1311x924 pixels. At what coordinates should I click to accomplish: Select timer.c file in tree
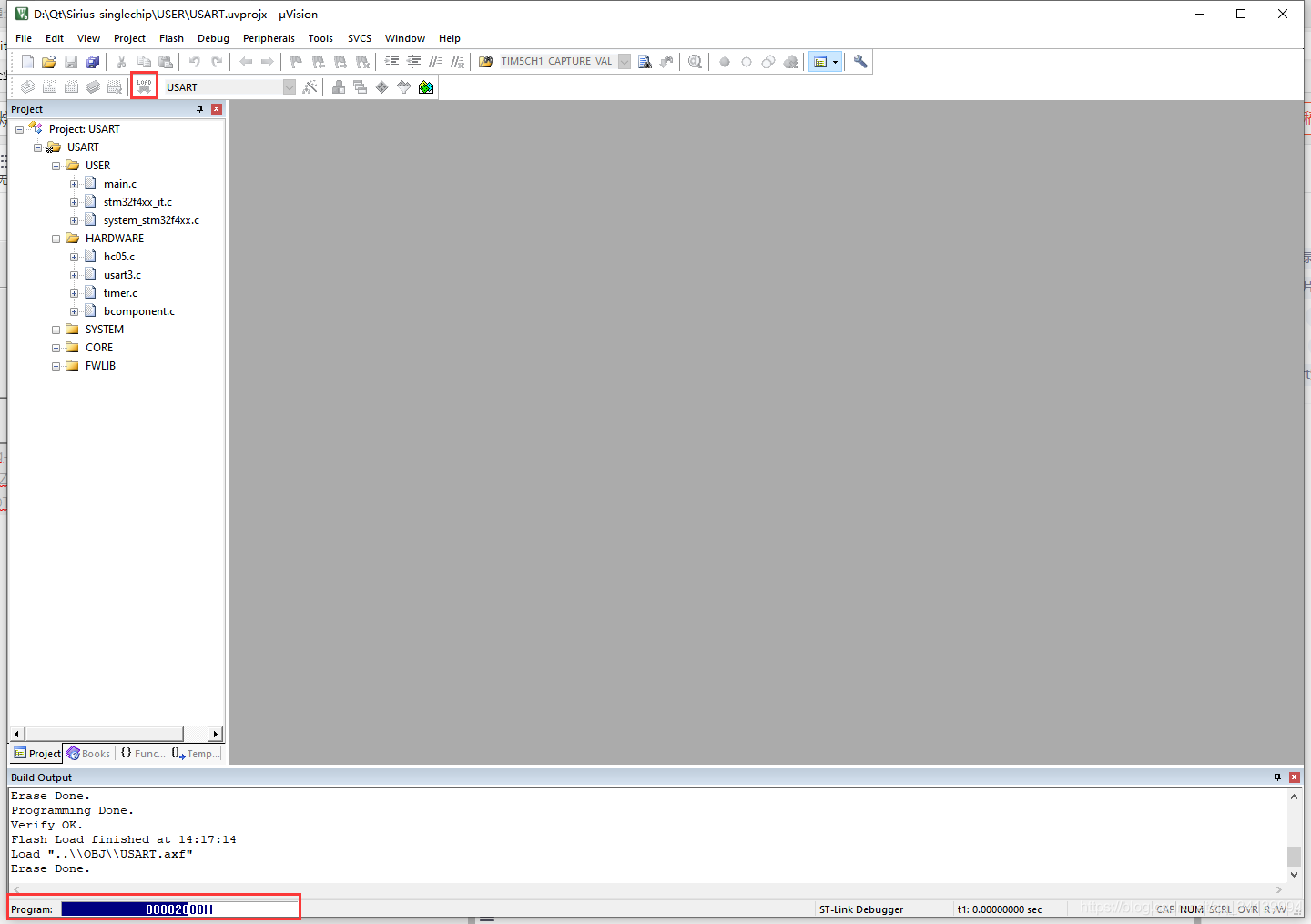pos(120,293)
